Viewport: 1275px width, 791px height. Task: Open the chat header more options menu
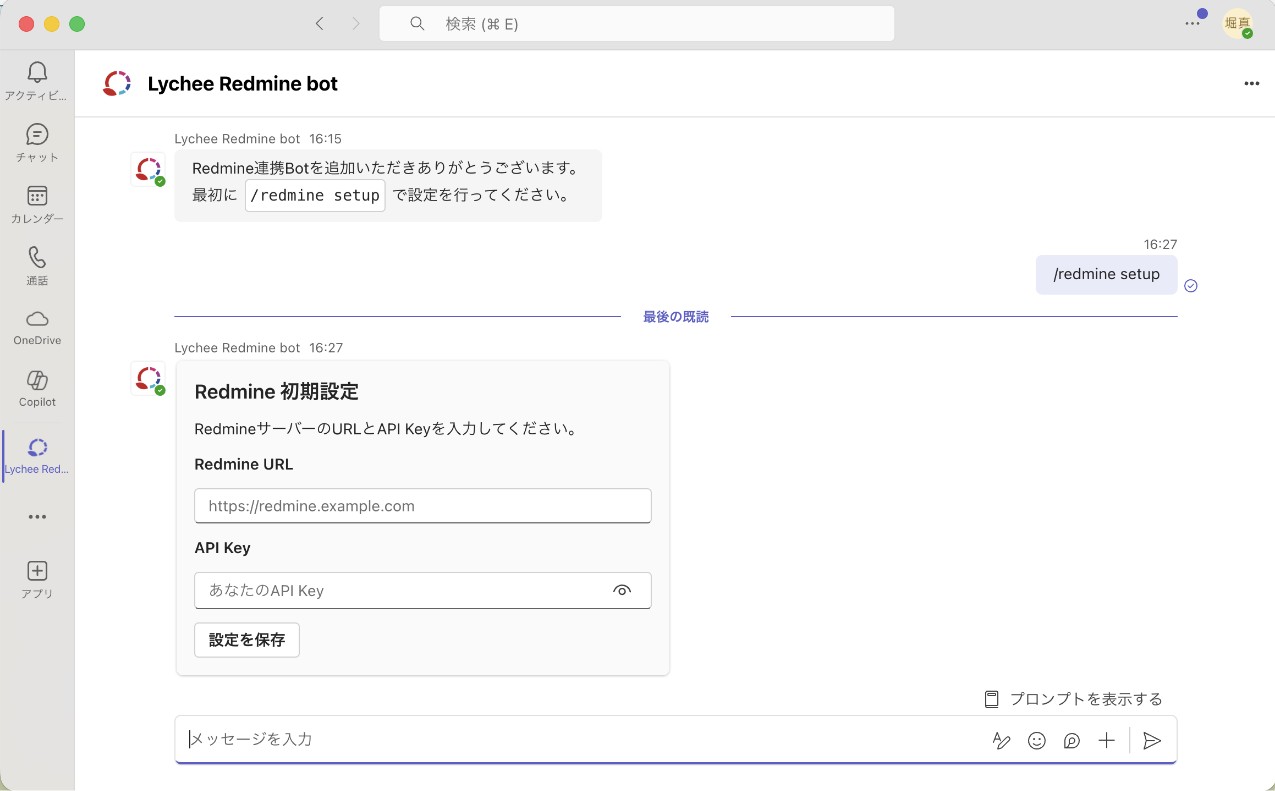coord(1252,84)
